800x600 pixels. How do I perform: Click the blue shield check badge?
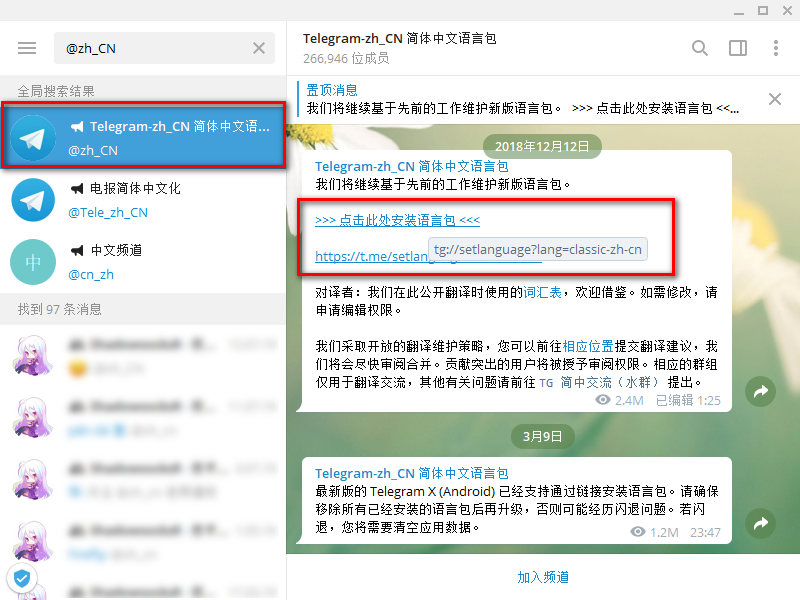(x=21, y=578)
